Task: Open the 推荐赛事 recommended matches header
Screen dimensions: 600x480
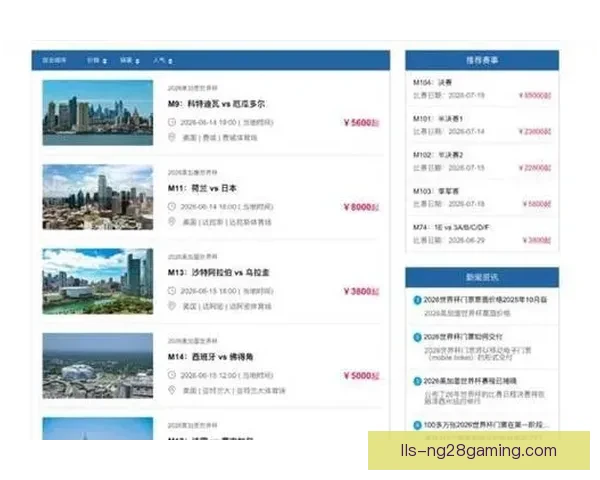Action: [x=482, y=60]
